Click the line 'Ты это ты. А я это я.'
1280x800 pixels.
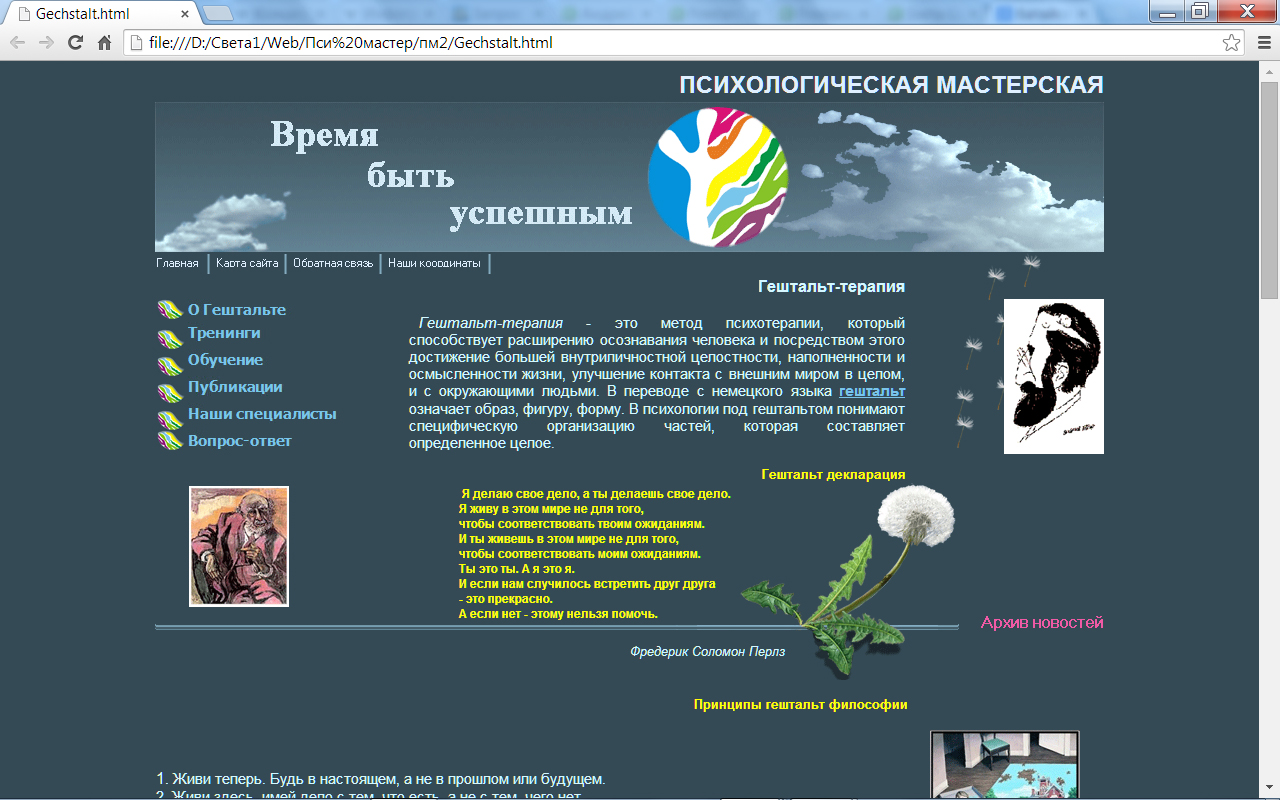pos(517,569)
